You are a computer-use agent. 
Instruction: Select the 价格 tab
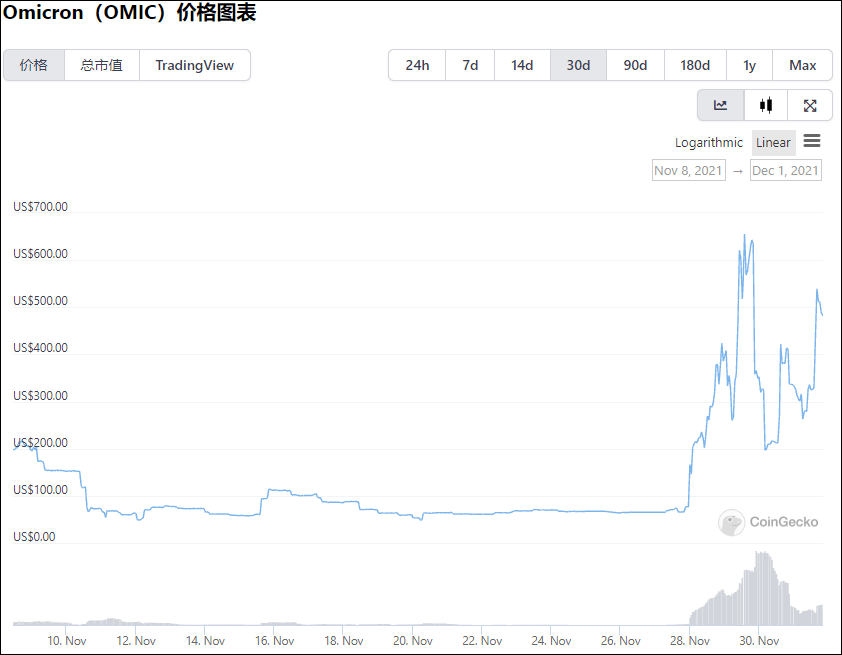[x=34, y=65]
